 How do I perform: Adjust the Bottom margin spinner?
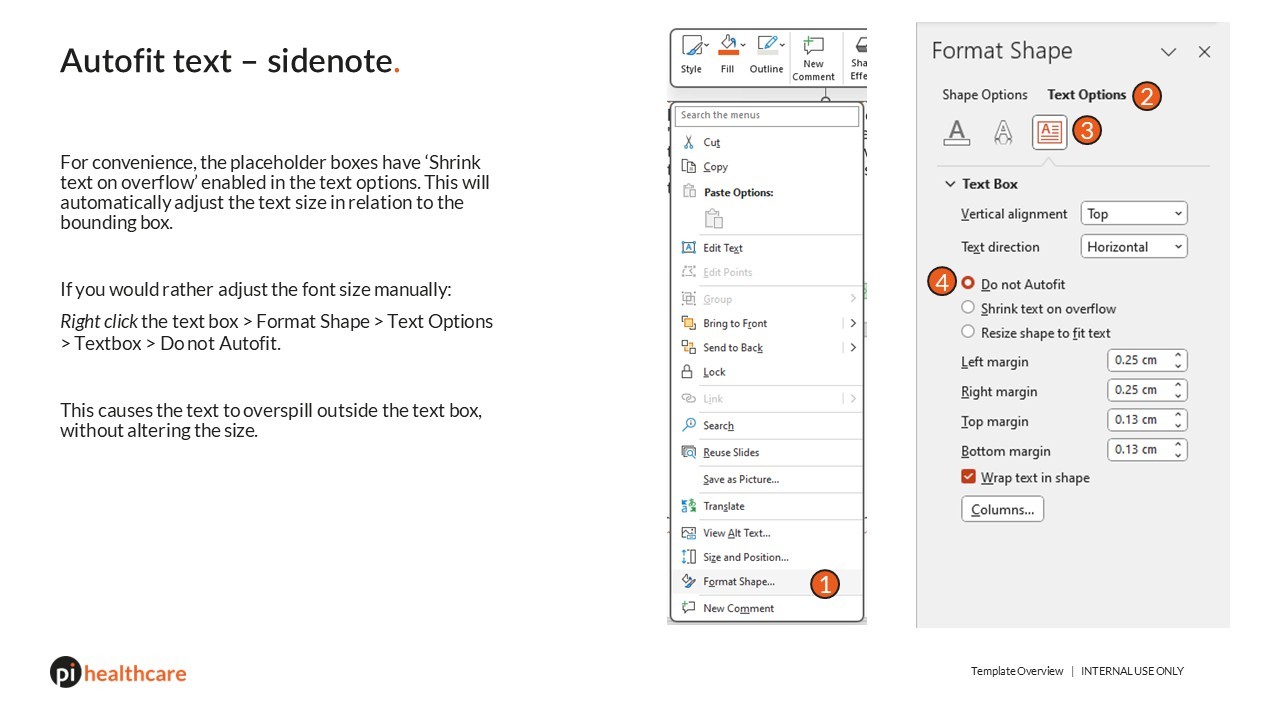point(1179,450)
